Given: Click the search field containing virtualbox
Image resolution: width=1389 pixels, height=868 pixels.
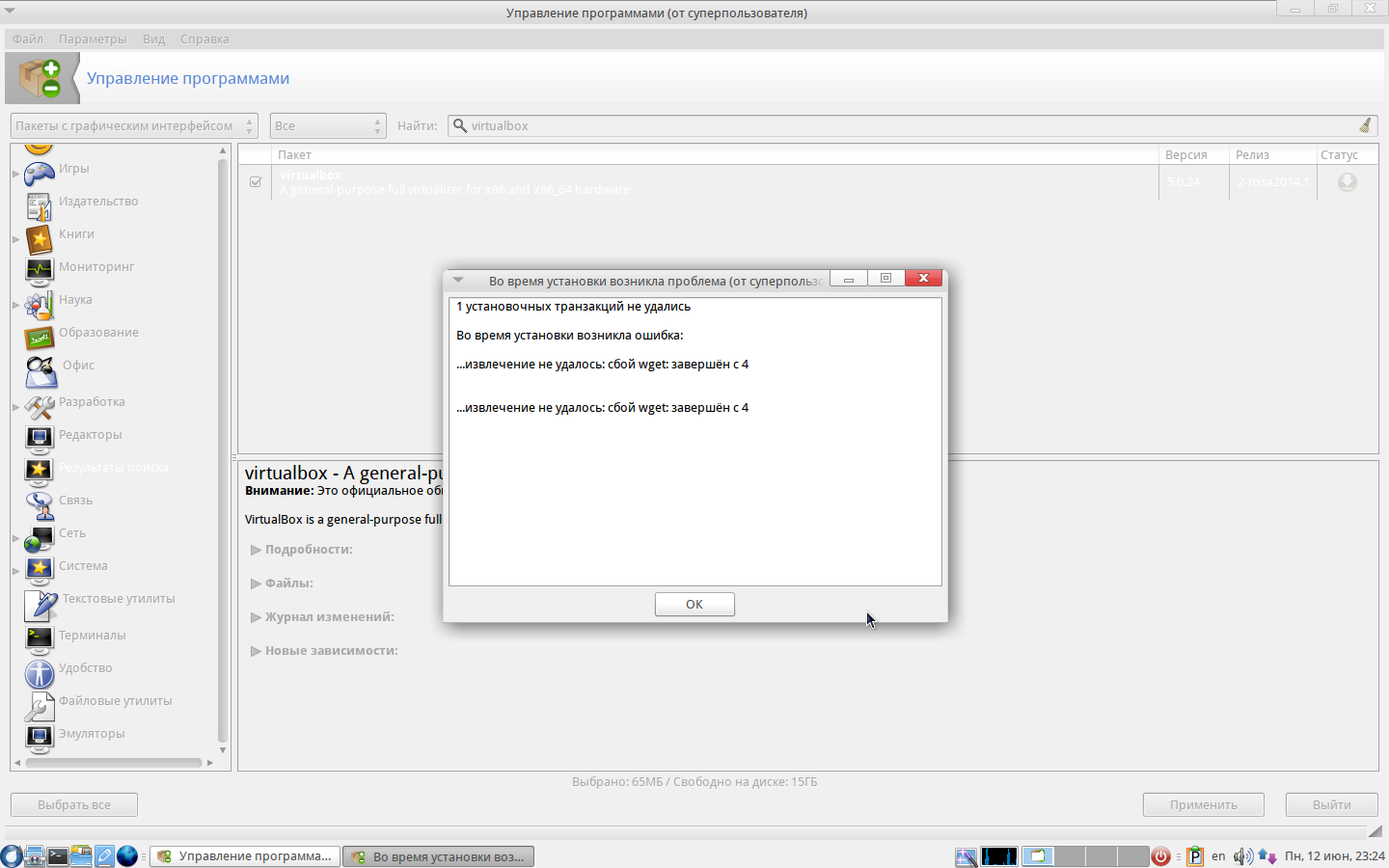Looking at the screenshot, I should [x=912, y=125].
